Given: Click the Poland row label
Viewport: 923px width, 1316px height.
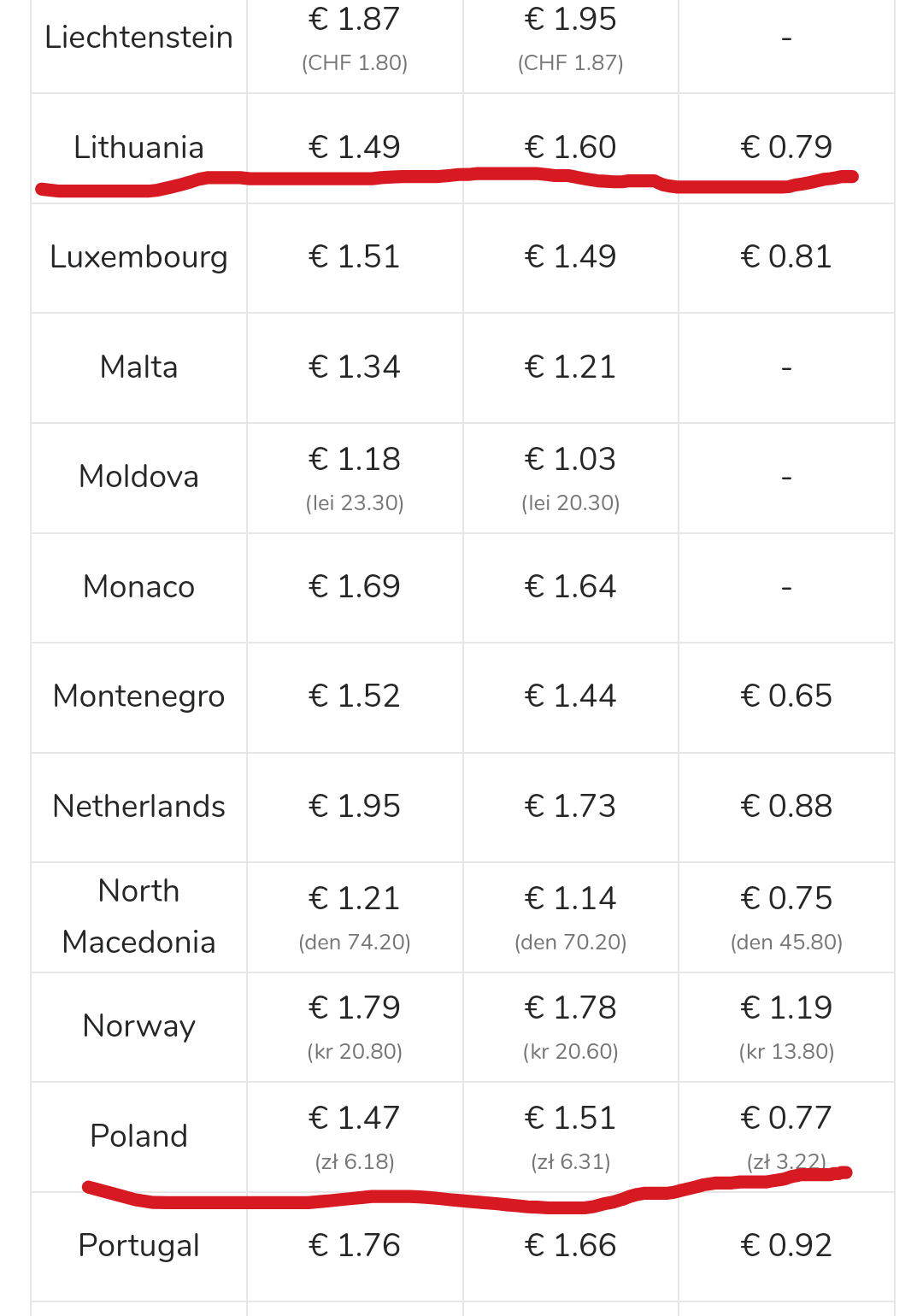Looking at the screenshot, I should tap(138, 1136).
